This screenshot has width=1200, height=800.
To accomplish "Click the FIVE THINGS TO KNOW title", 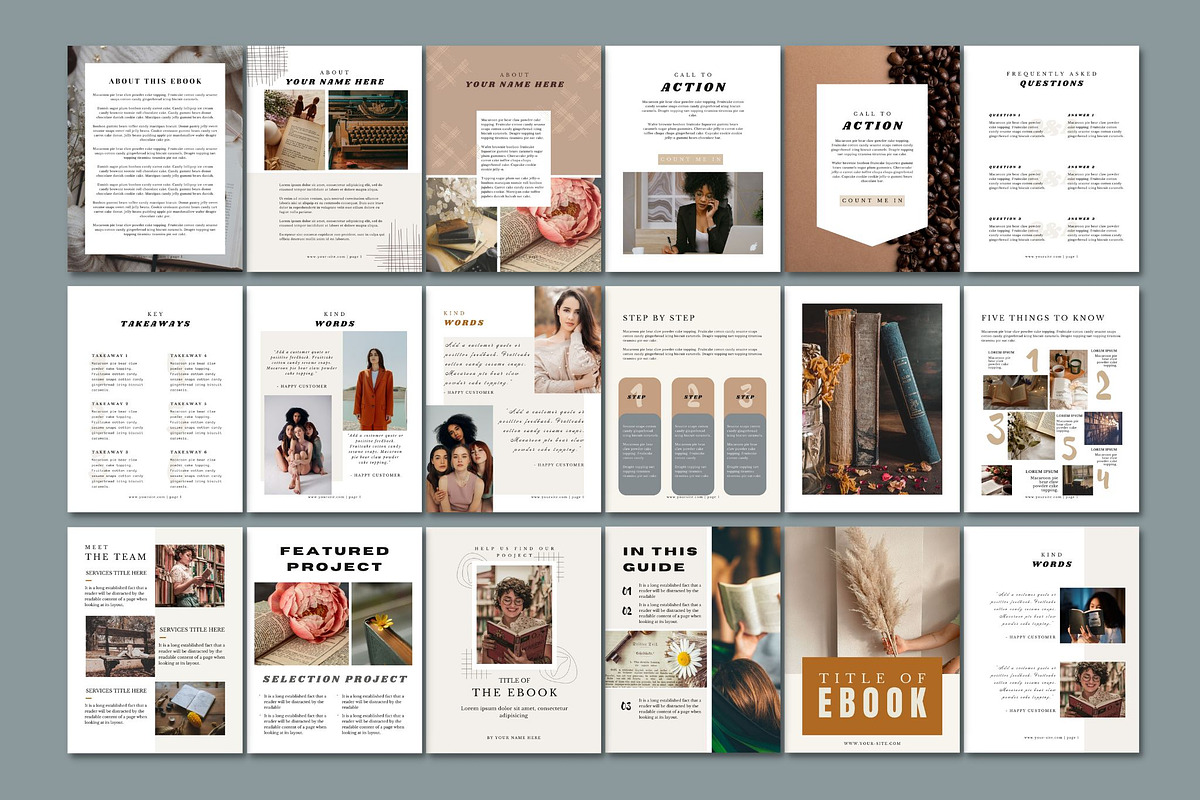I will coord(1042,318).
